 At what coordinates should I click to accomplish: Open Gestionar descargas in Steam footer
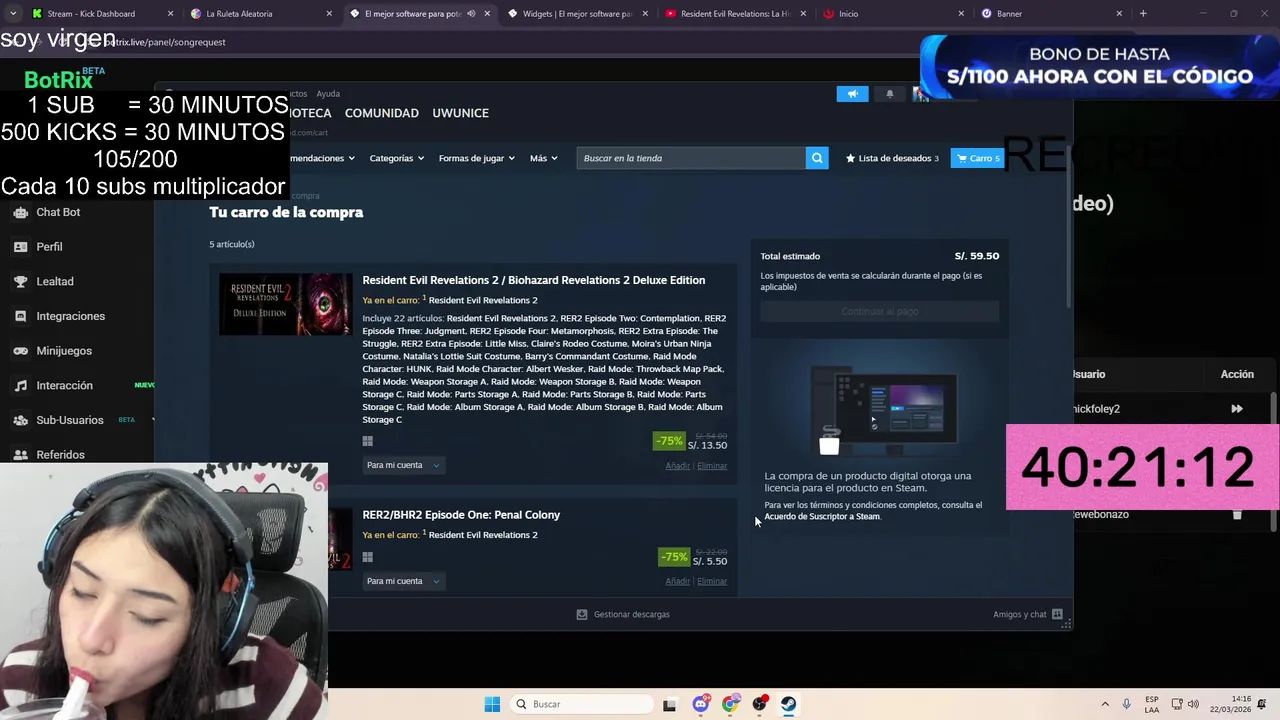point(623,614)
